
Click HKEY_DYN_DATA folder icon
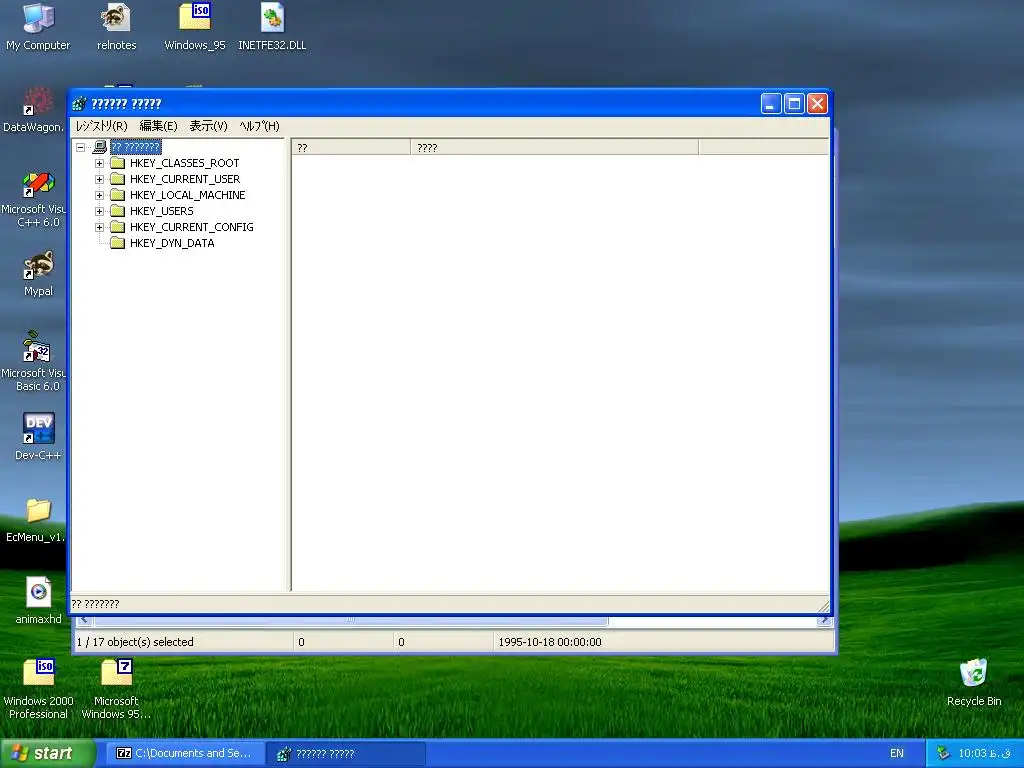[x=118, y=243]
